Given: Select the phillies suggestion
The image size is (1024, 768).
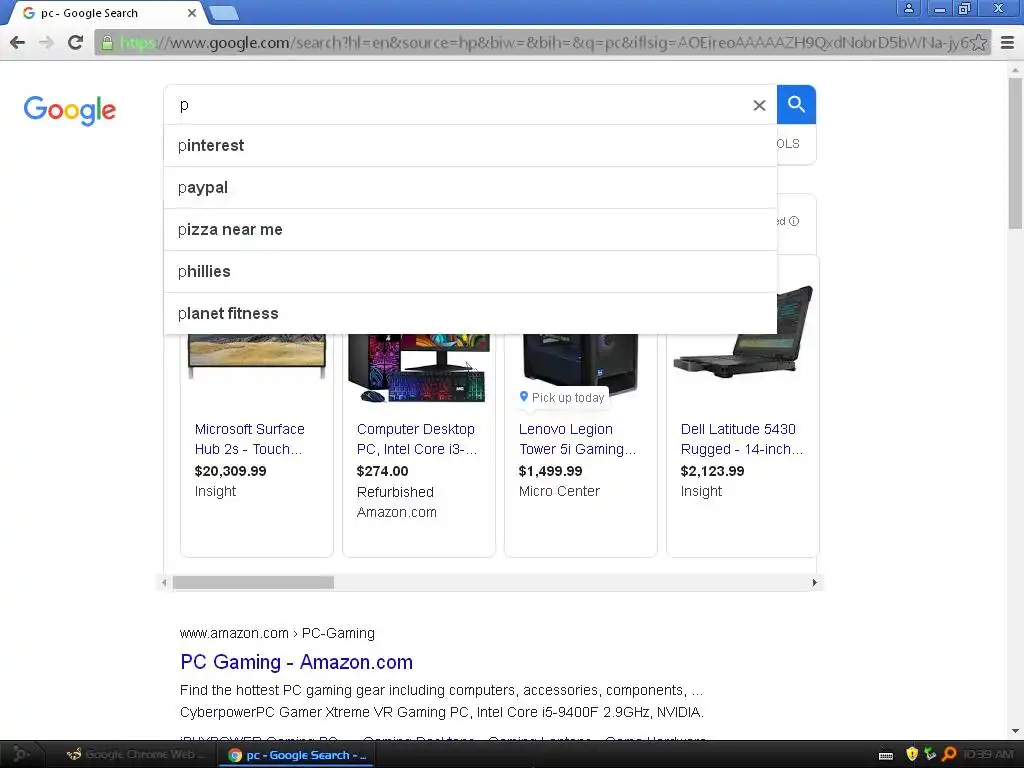Looking at the screenshot, I should tap(470, 272).
